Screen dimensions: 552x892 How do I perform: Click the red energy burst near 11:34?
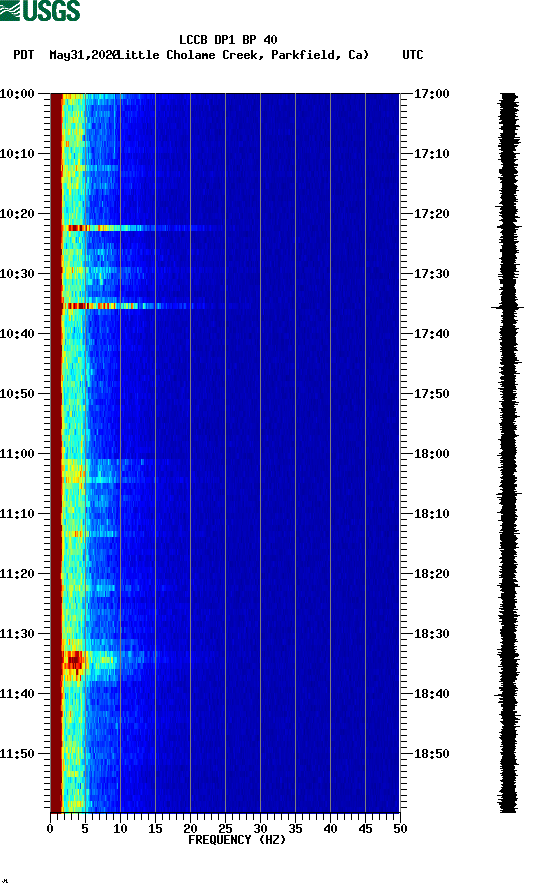[x=74, y=661]
